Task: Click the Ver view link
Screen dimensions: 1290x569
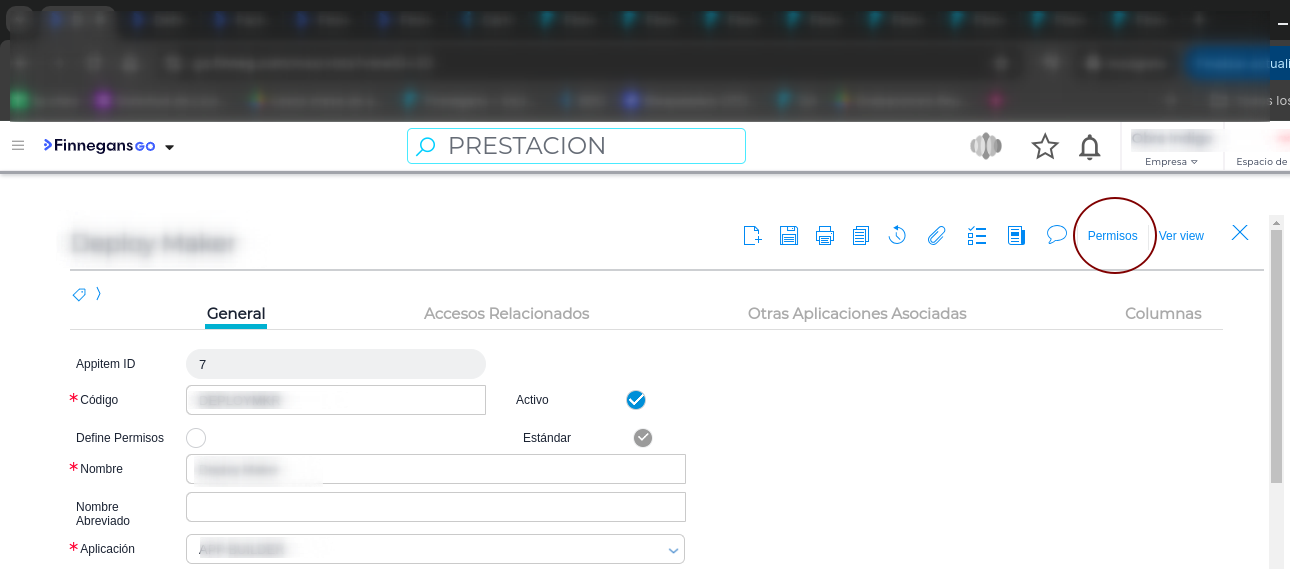Action: coord(1181,236)
